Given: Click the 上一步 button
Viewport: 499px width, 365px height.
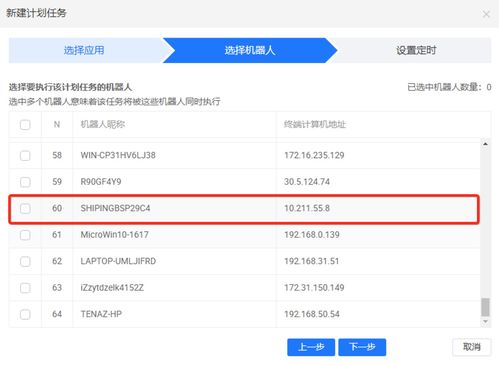Looking at the screenshot, I should (311, 347).
